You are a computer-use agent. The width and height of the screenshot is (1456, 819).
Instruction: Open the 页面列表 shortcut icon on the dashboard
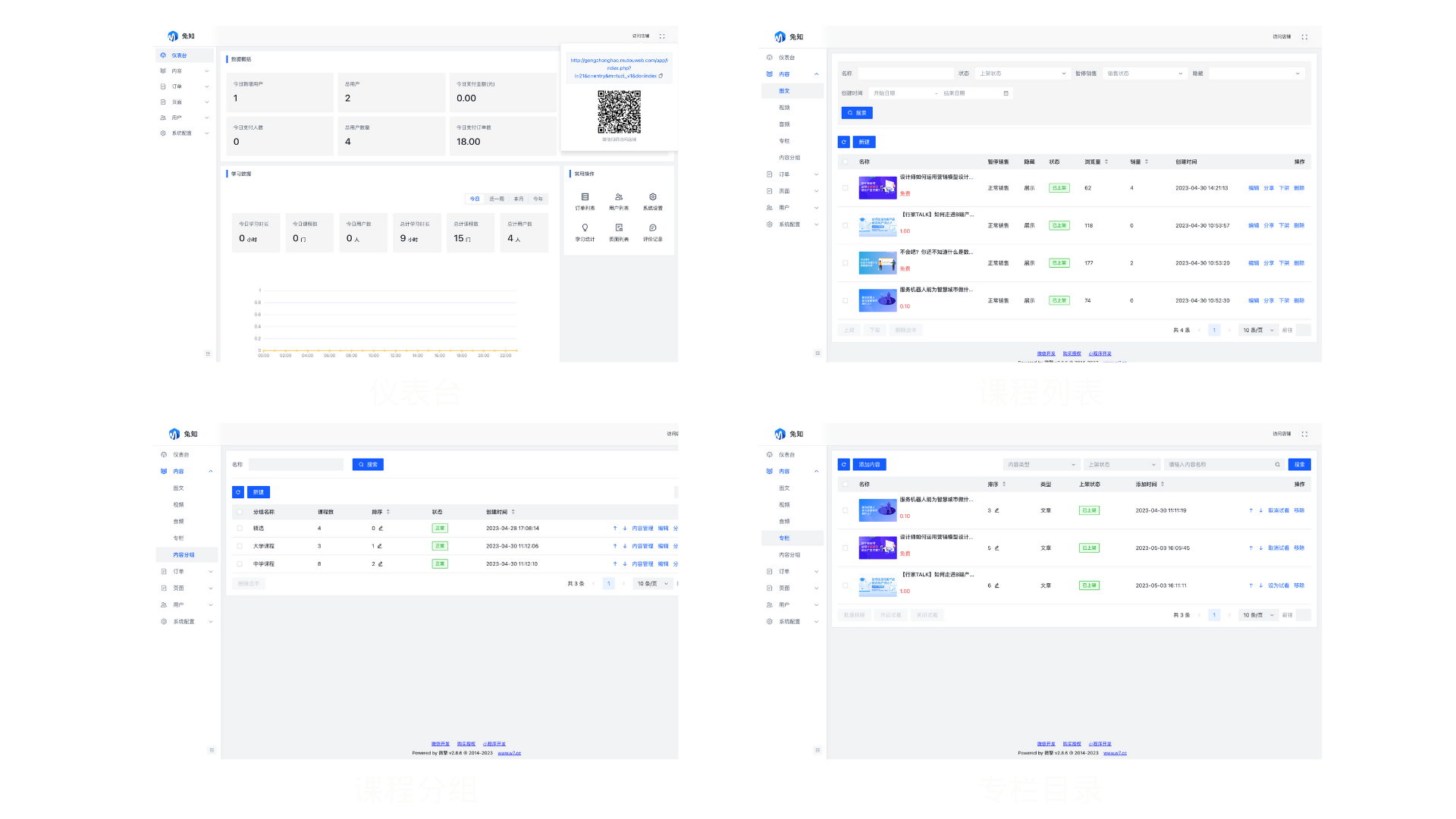click(x=619, y=227)
